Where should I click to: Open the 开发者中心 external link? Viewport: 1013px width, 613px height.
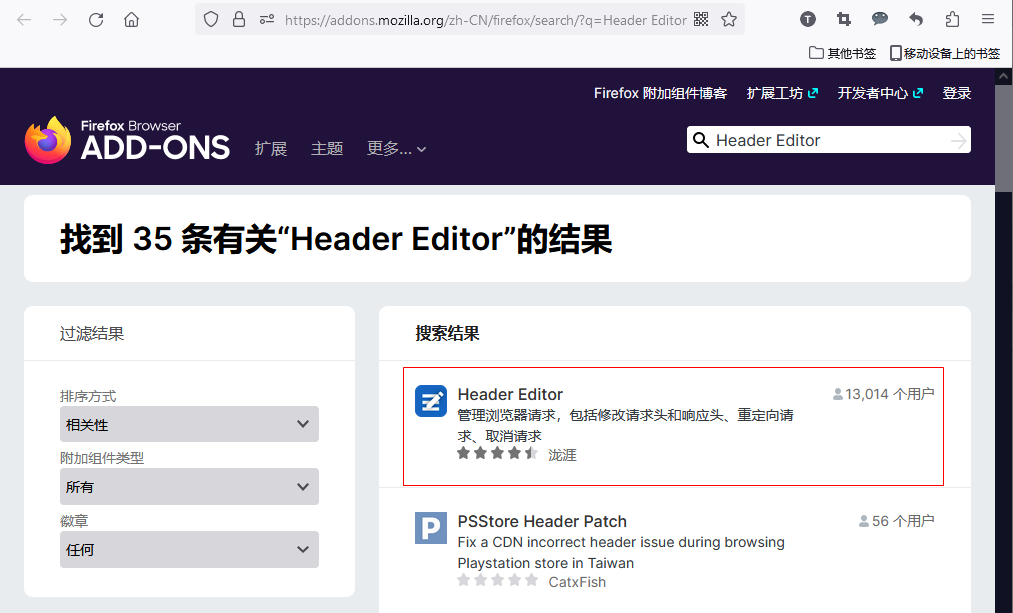[880, 93]
